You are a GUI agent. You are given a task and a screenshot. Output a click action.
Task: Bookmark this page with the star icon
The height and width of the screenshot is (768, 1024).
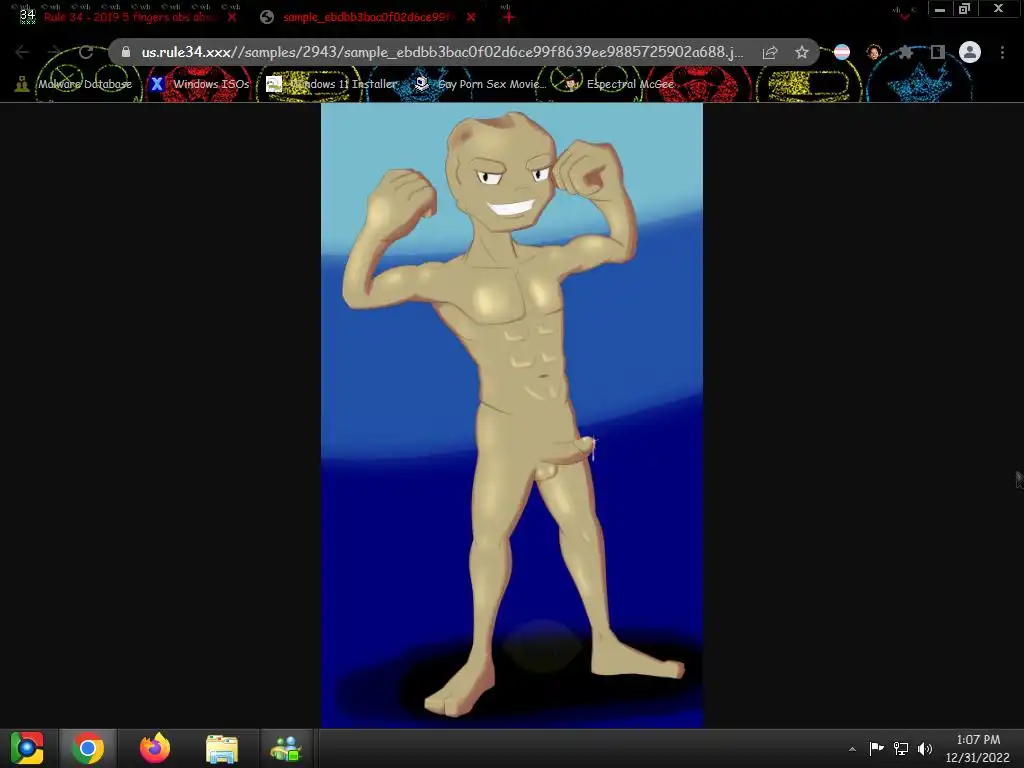tap(802, 52)
